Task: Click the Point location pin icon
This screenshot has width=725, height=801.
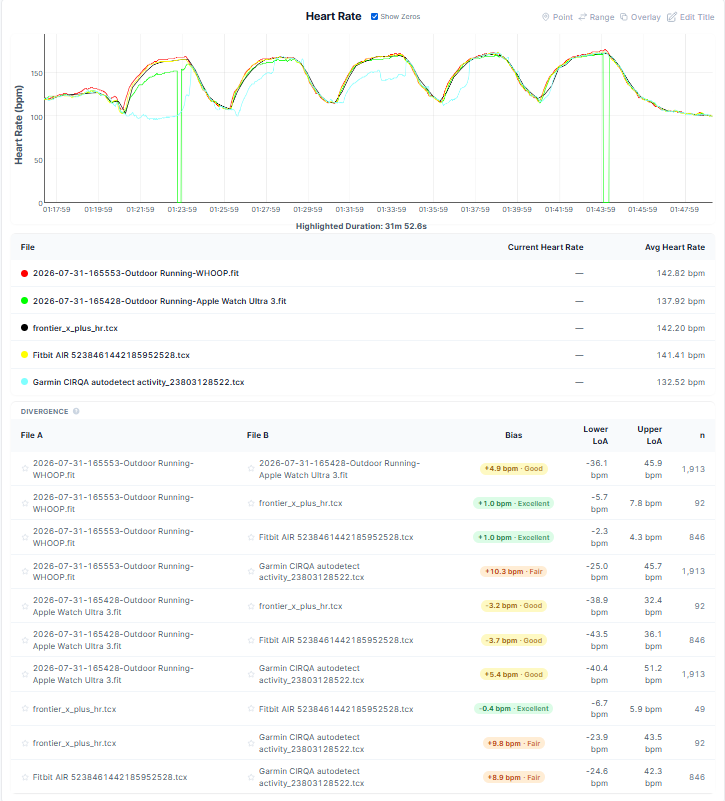Action: click(546, 17)
